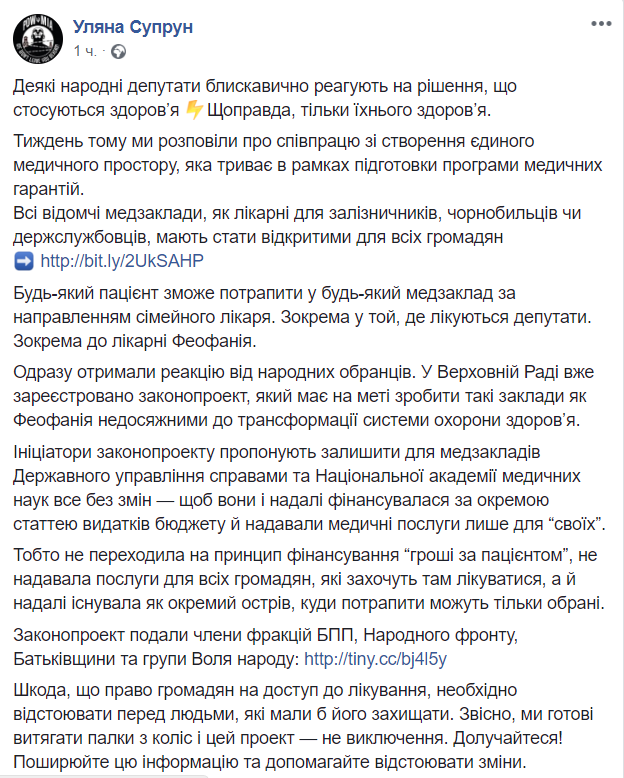
Task: Click the blue right-arrow emoji
Action: point(25,260)
